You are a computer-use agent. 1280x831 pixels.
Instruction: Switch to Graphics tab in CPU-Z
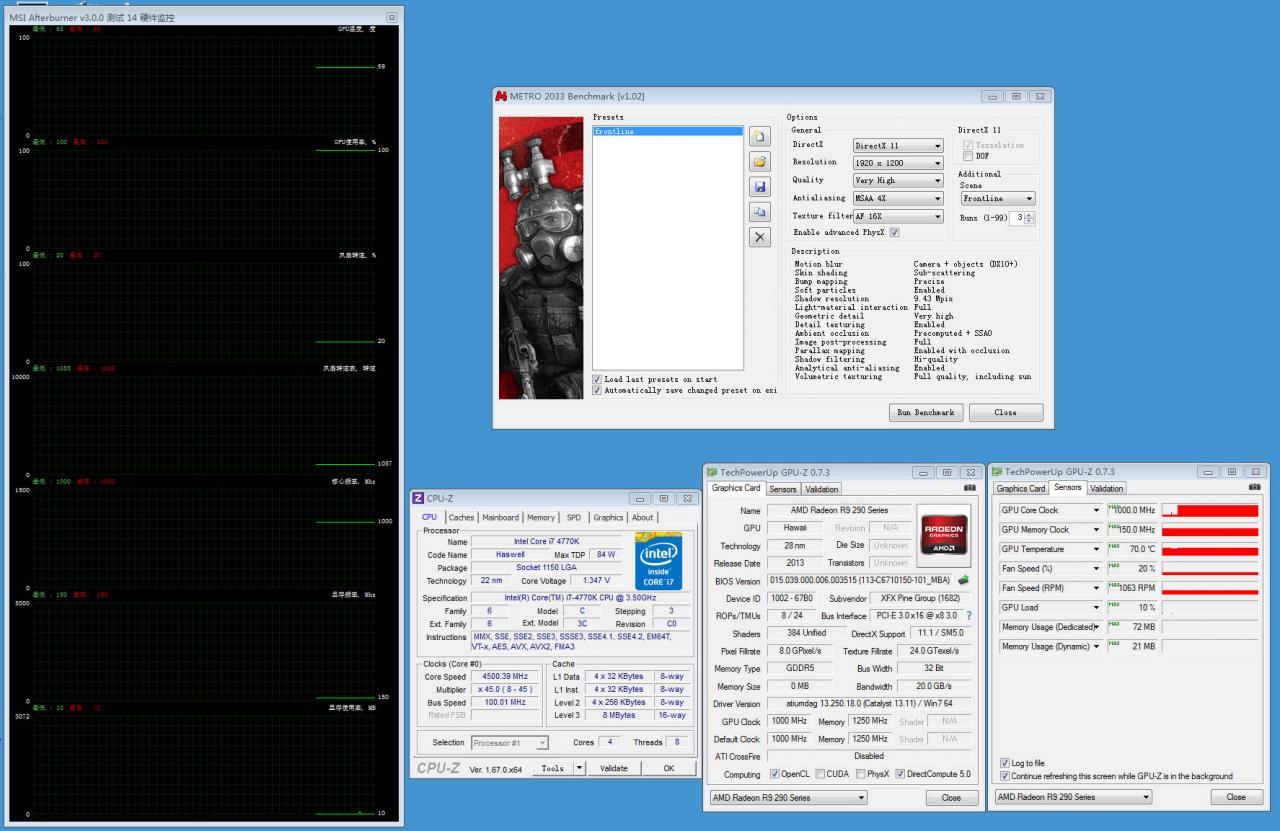(x=608, y=517)
